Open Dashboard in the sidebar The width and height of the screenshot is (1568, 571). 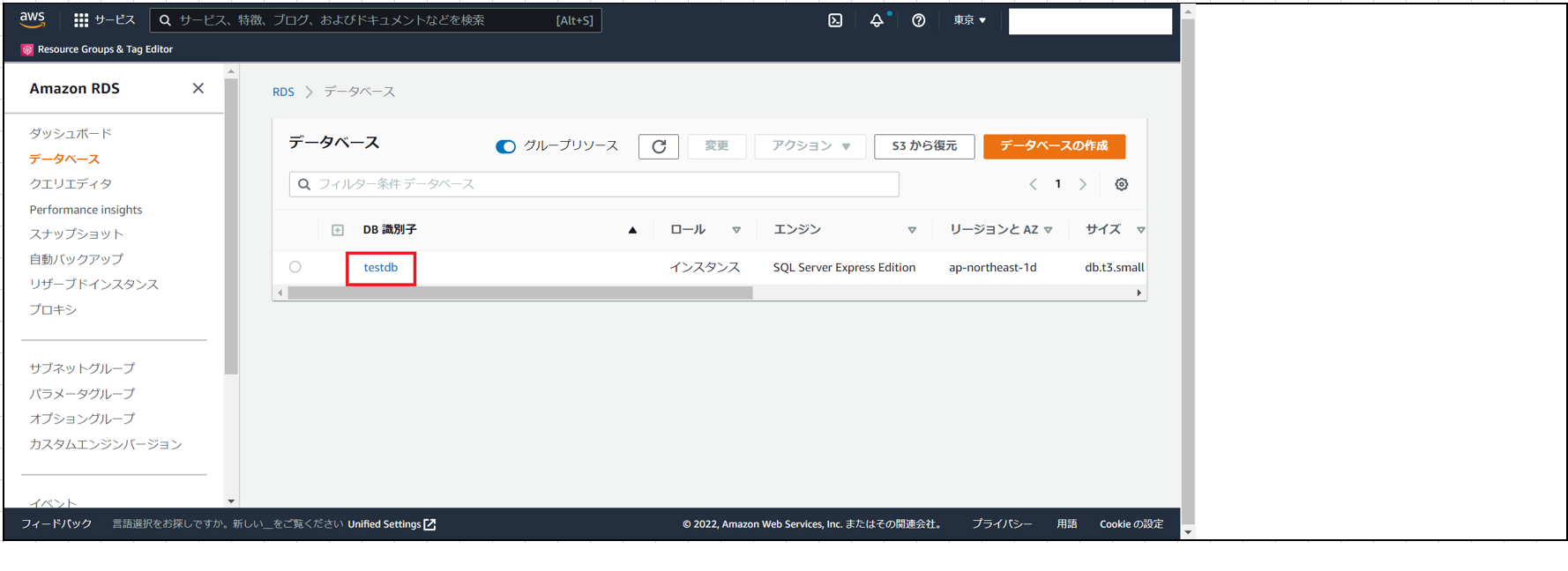pos(71,133)
